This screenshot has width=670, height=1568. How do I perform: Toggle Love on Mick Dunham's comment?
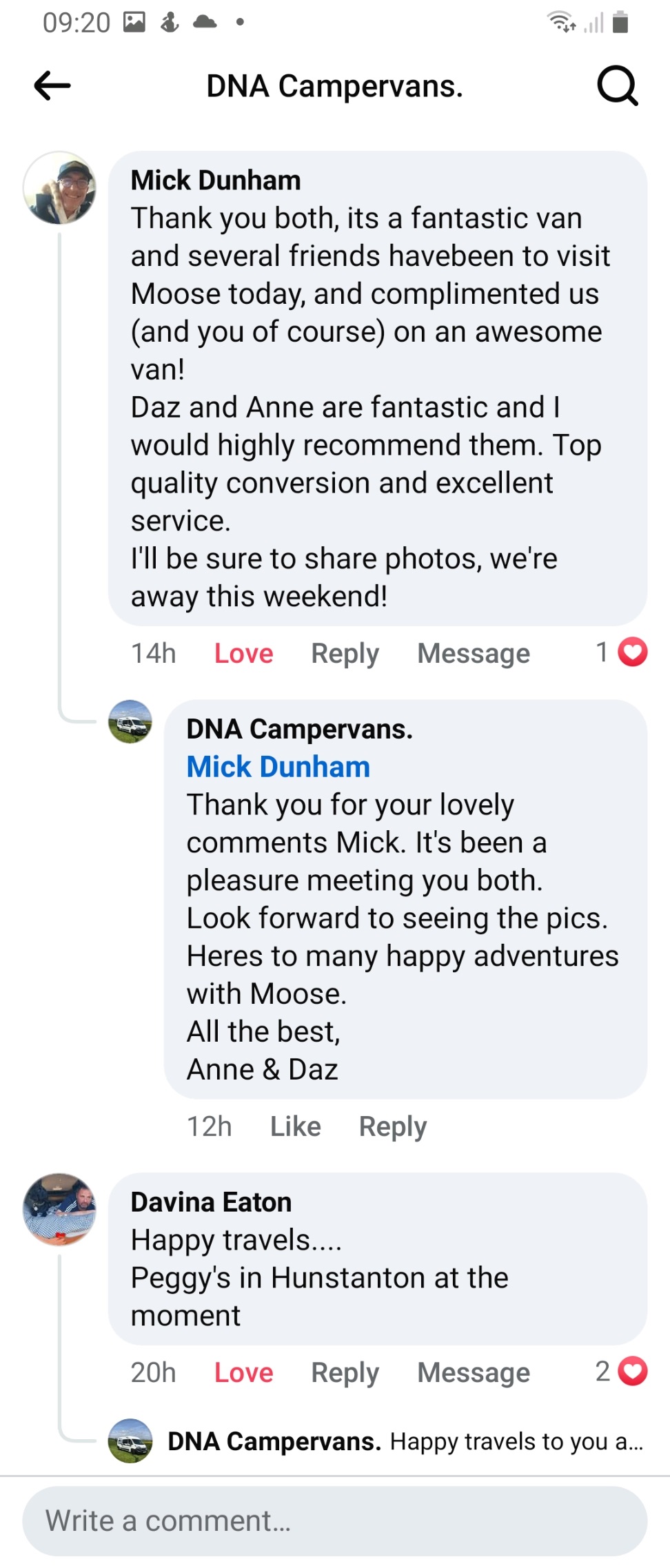243,653
